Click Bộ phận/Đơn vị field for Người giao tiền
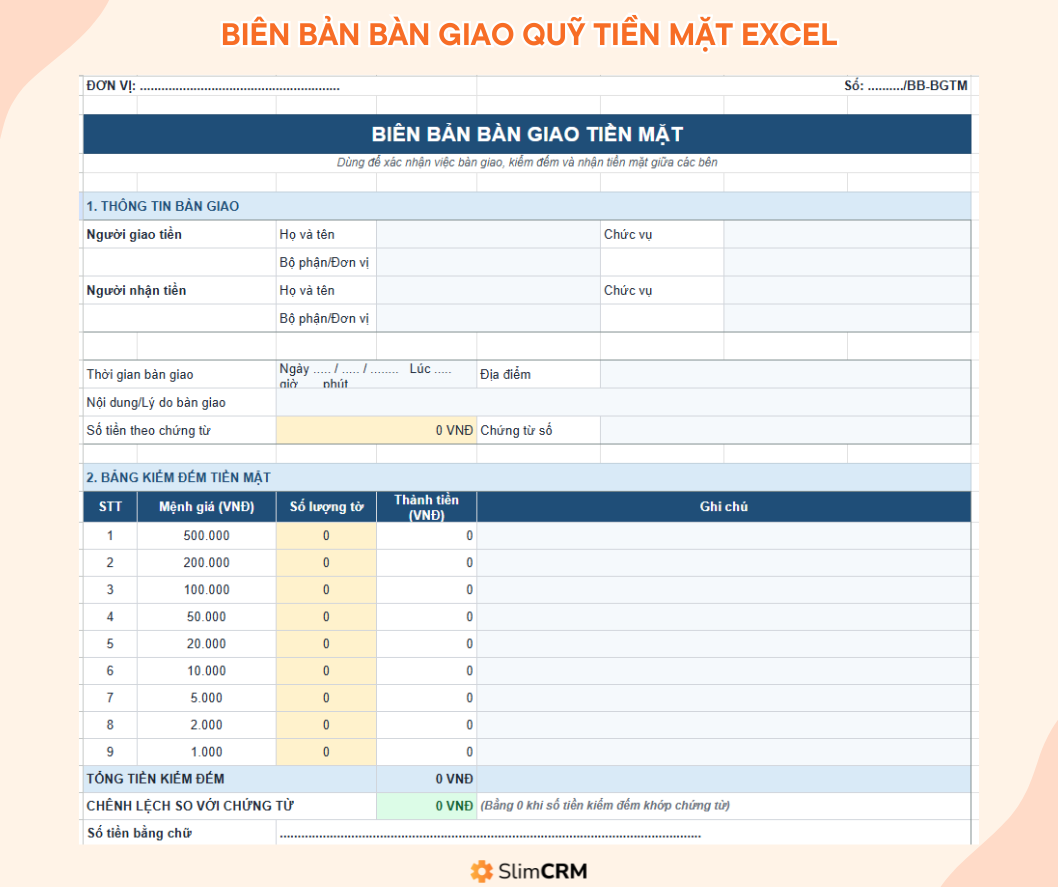The image size is (1058, 887). coord(489,262)
